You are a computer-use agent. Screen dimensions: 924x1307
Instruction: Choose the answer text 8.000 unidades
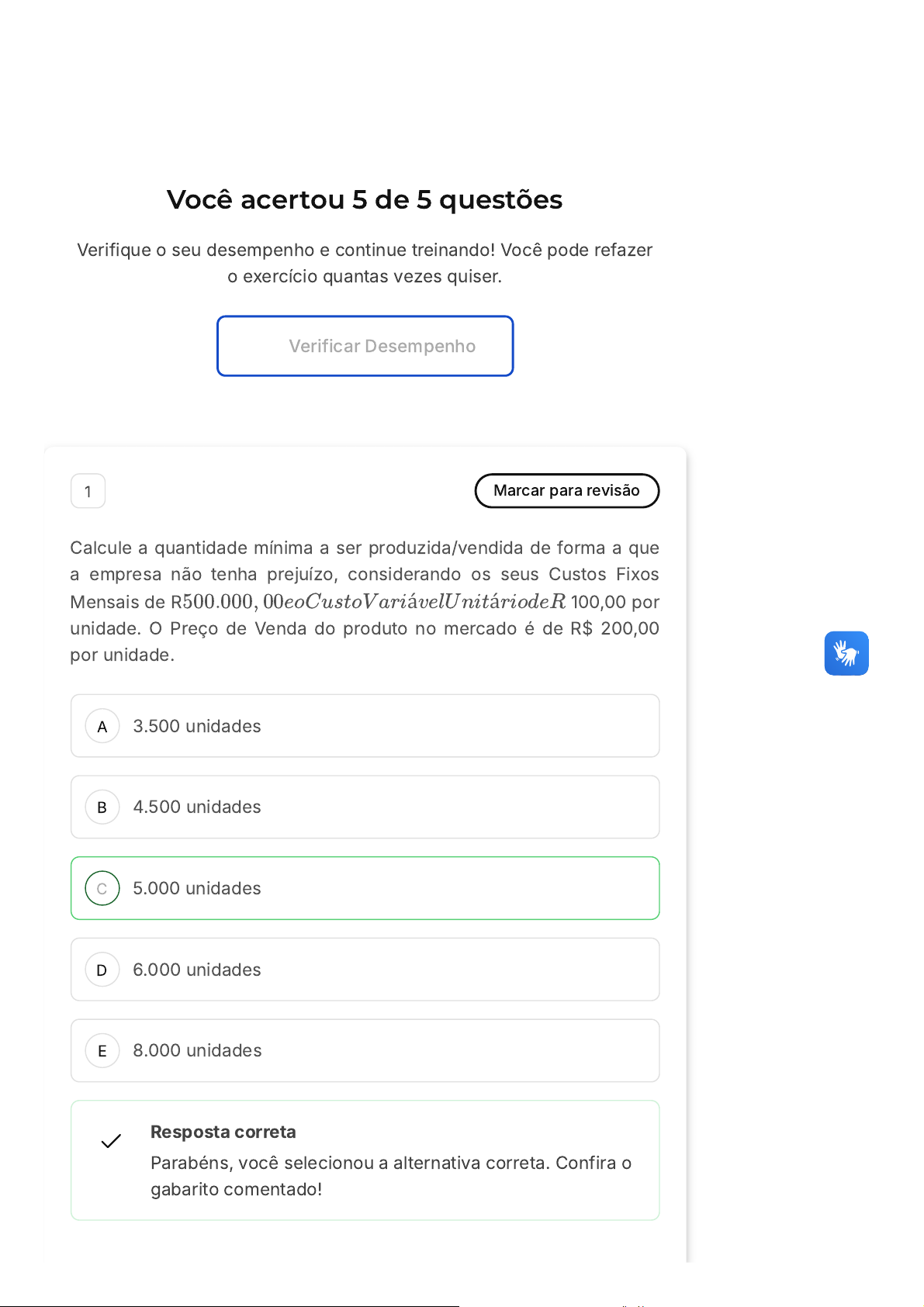click(x=197, y=1050)
